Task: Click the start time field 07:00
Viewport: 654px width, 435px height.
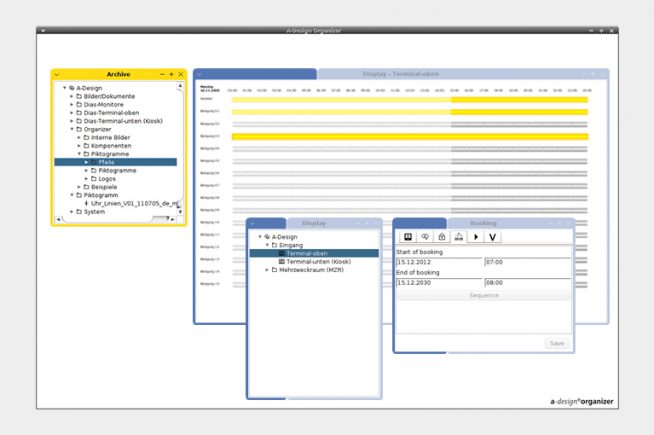Action: (x=527, y=262)
